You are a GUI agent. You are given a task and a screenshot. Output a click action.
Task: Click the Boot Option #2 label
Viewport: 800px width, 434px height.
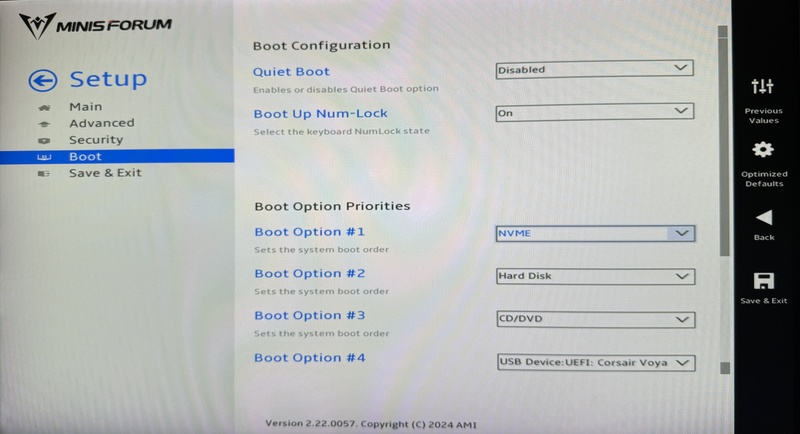[310, 274]
